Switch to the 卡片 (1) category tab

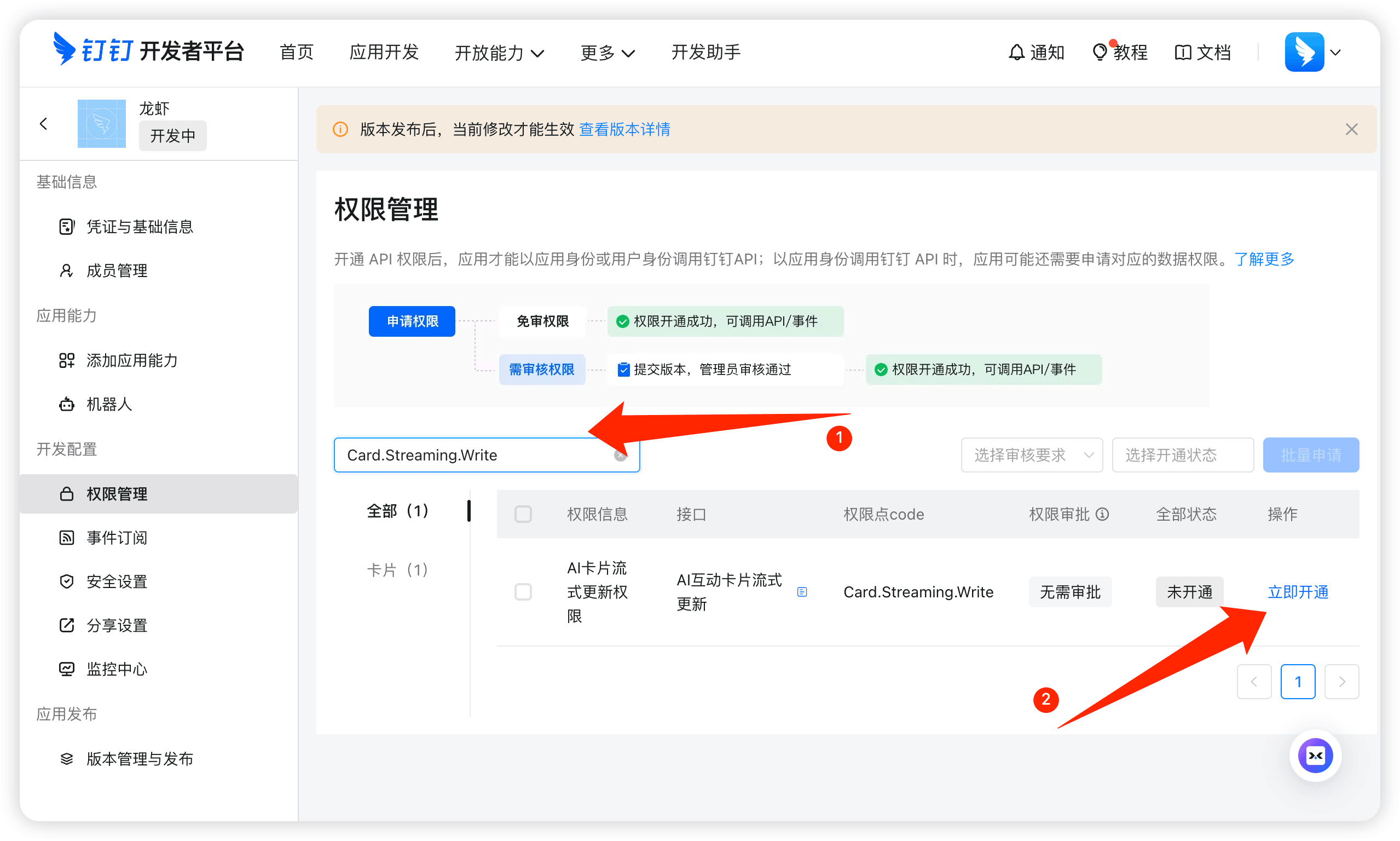coord(397,569)
